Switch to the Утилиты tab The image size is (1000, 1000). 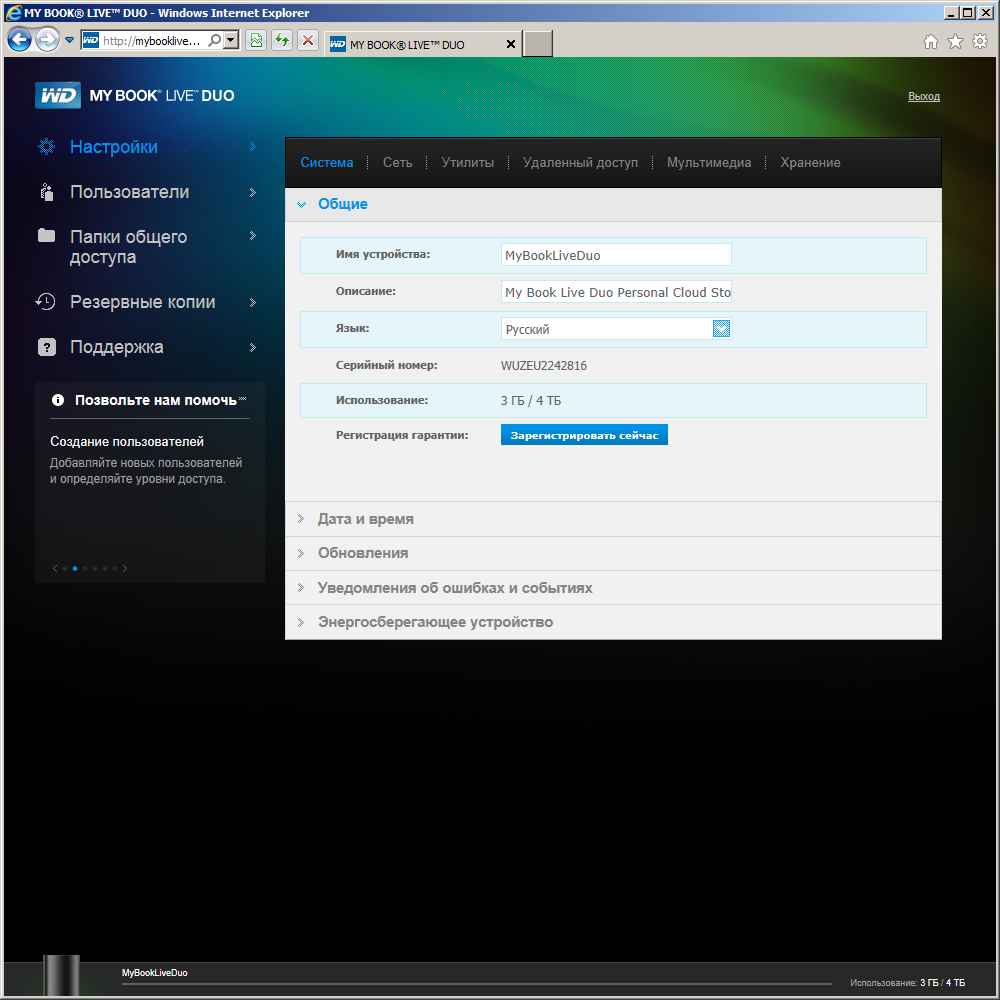(x=467, y=163)
